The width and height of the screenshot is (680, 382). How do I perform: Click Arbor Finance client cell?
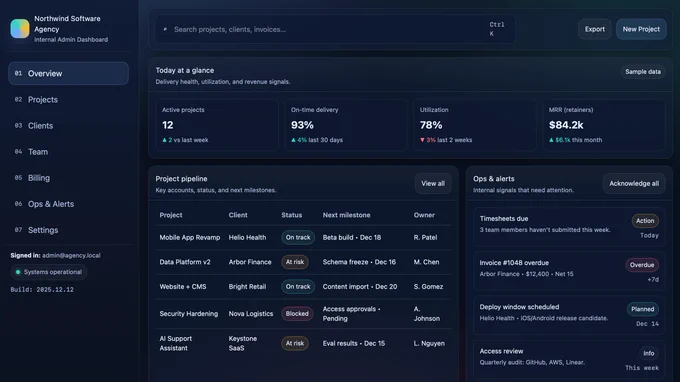coord(250,262)
